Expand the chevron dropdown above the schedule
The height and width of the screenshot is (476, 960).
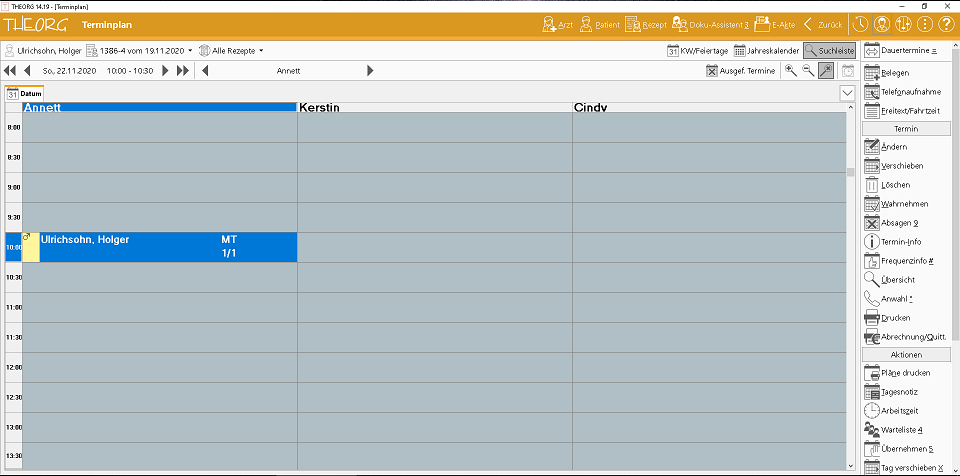click(x=848, y=93)
